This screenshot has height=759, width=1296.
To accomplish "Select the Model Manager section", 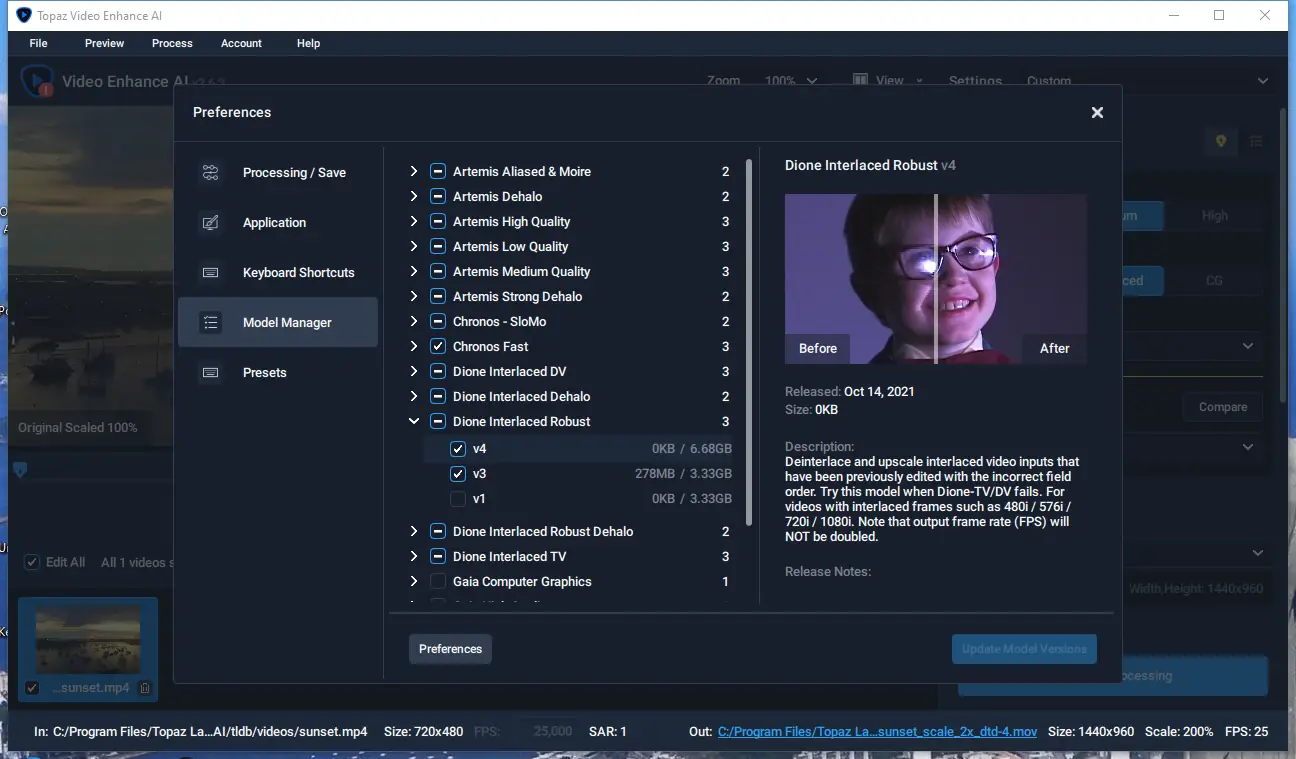I will [278, 323].
